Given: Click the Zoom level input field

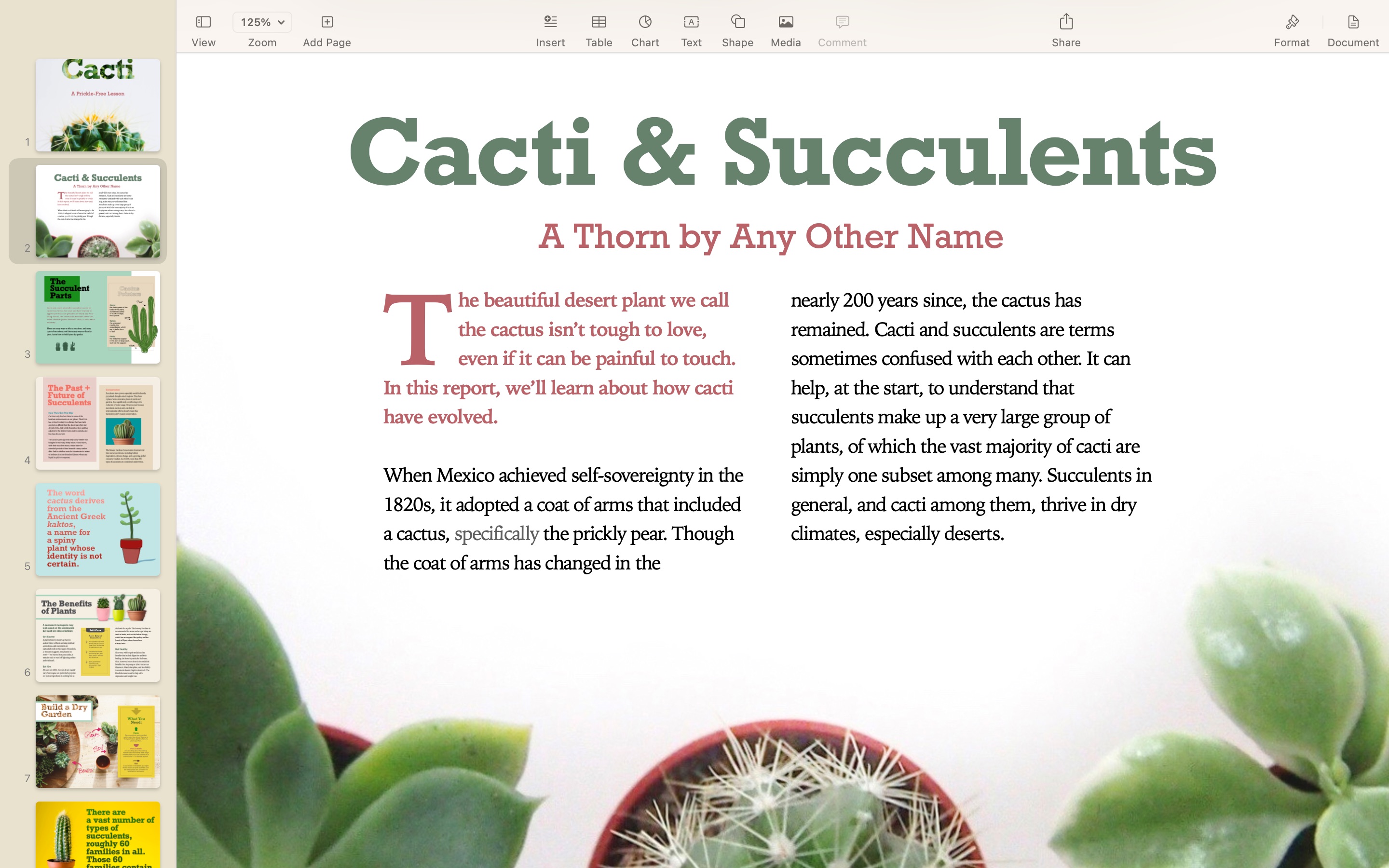Looking at the screenshot, I should 262,22.
